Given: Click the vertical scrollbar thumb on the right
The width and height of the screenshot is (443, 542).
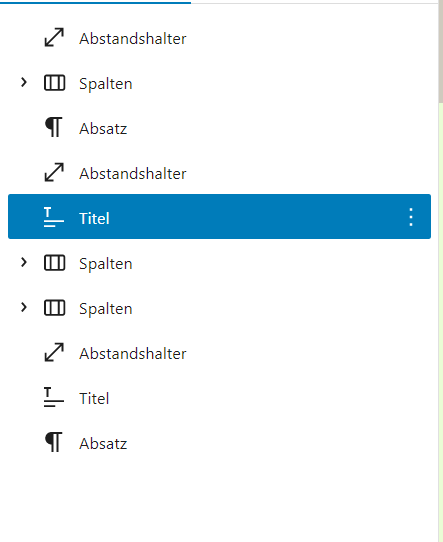Looking at the screenshot, I should (441, 52).
